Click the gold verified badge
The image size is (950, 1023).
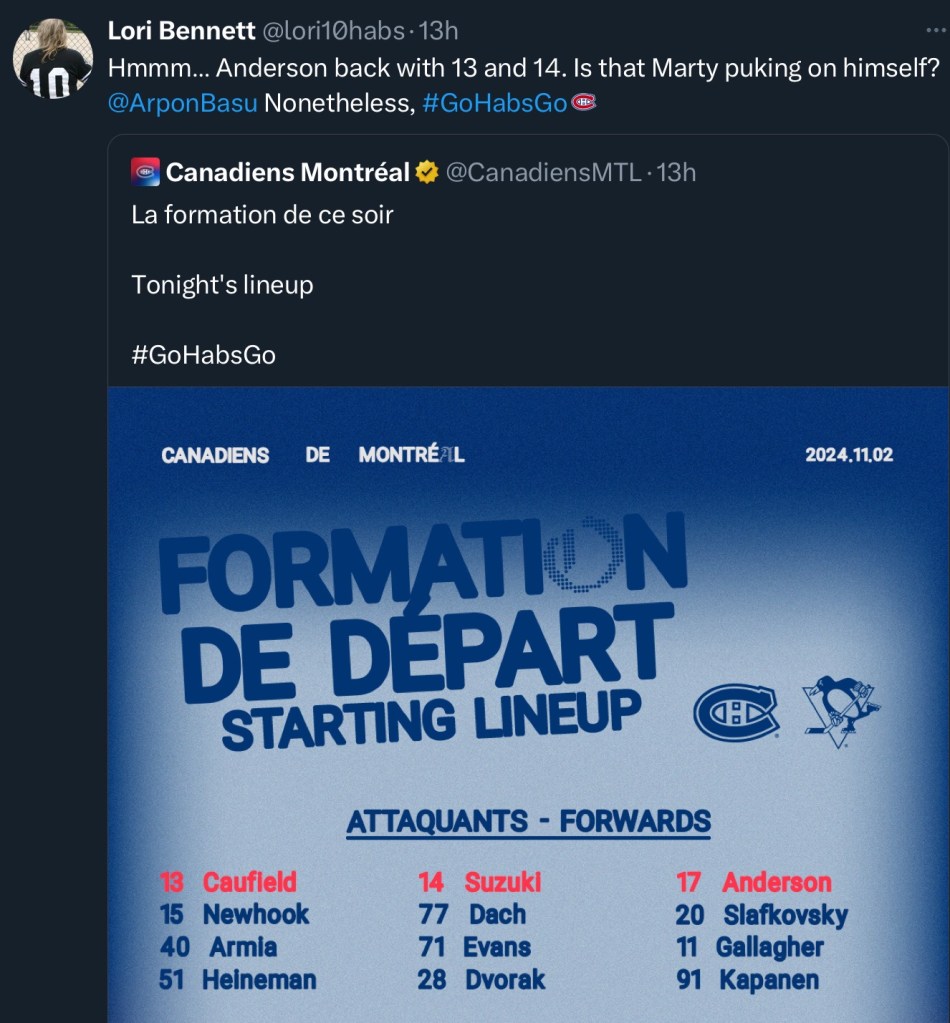pos(427,173)
